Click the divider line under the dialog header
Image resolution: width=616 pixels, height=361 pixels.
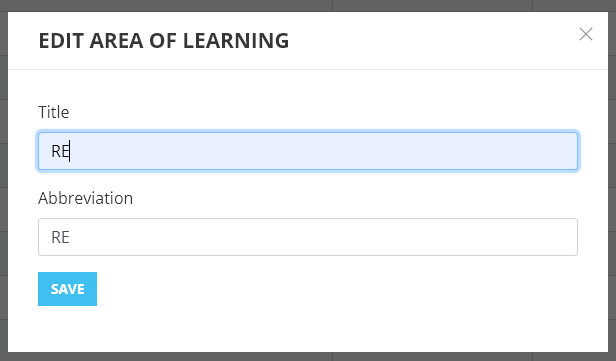308,70
